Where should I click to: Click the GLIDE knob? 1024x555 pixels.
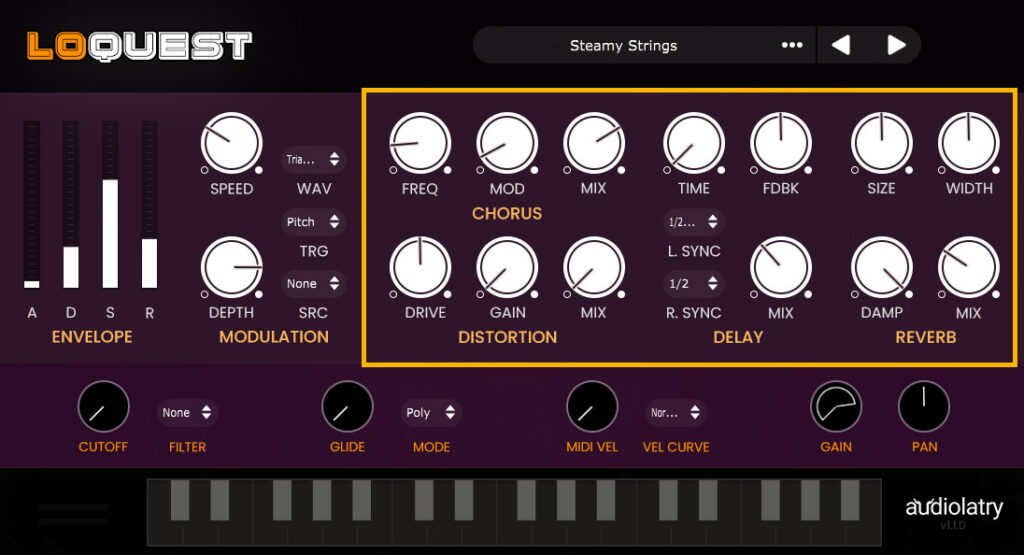347,406
